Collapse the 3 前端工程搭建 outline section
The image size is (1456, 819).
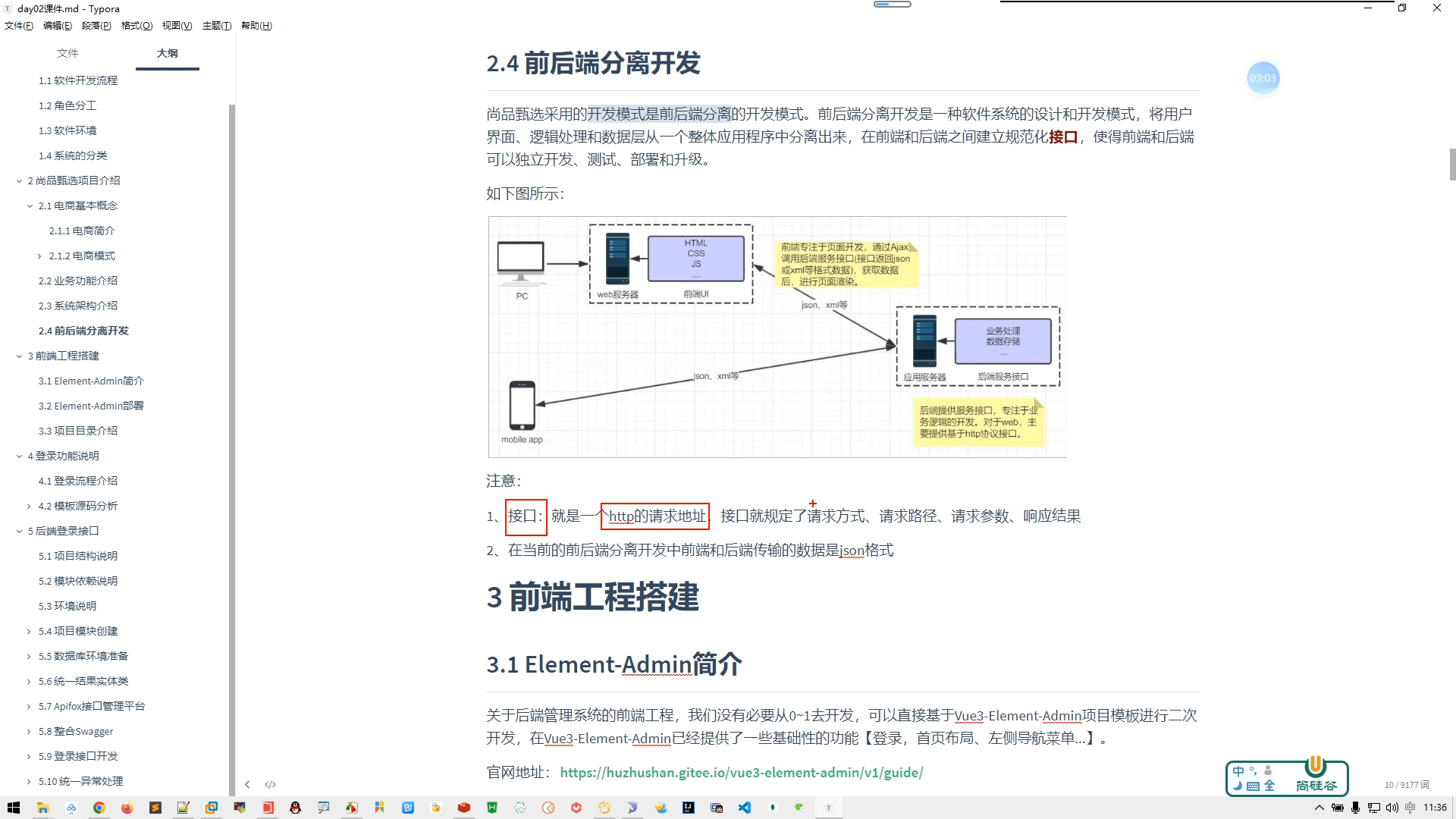[20, 356]
